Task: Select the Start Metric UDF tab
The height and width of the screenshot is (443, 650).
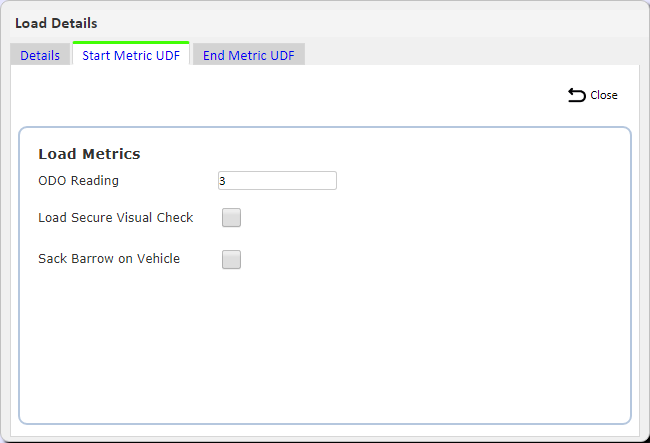Action: [131, 54]
